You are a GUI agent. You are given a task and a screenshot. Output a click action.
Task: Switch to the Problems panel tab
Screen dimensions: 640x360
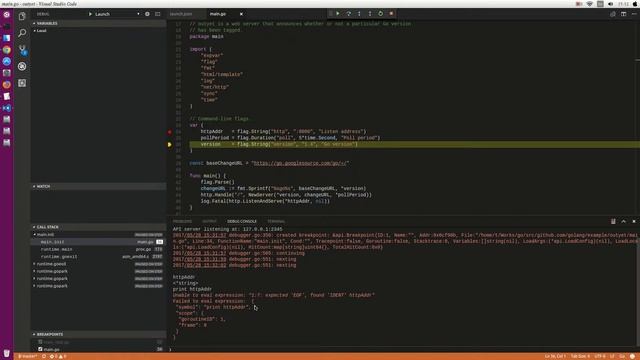[182, 221]
